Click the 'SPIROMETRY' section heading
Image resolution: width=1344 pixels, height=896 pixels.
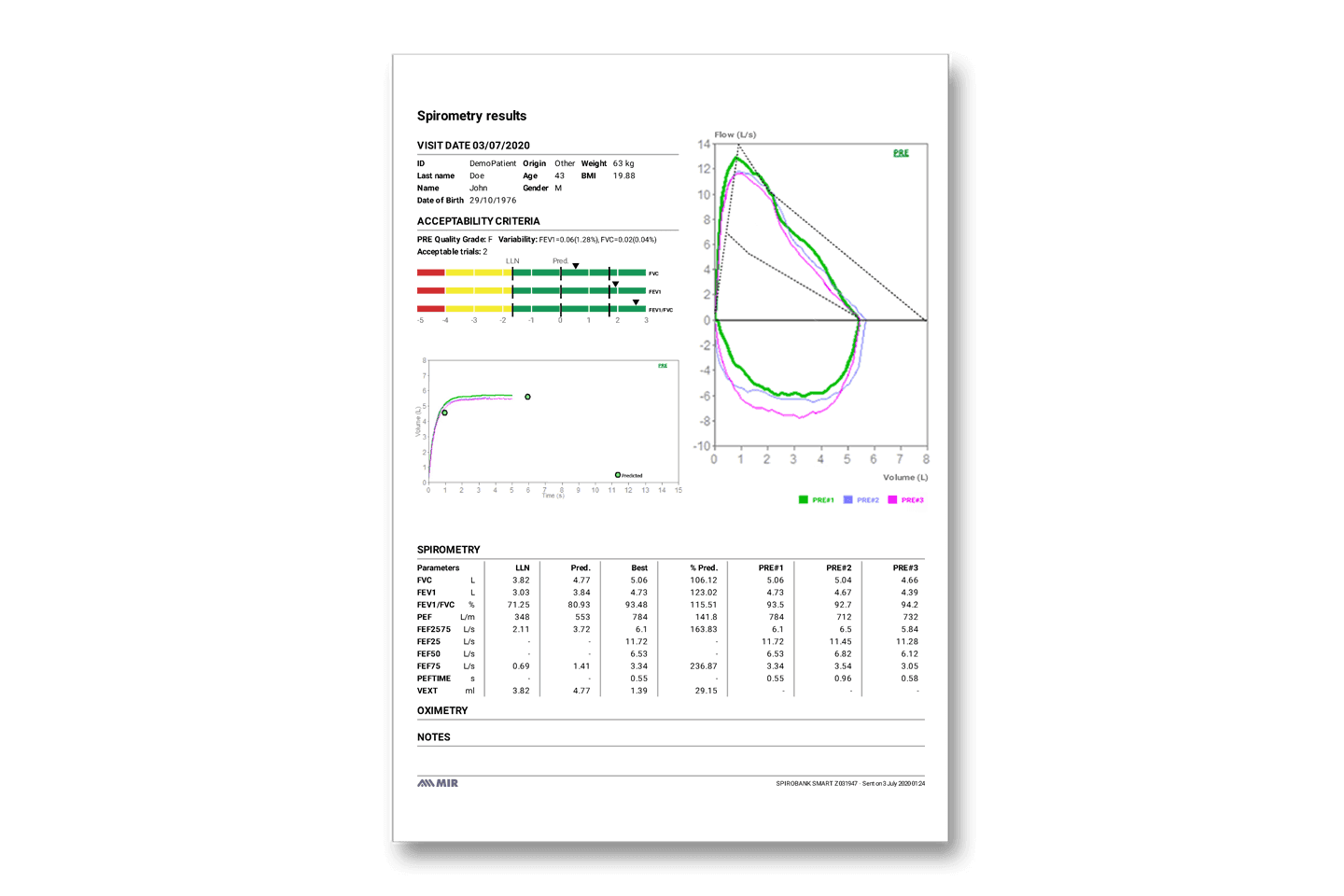click(448, 550)
